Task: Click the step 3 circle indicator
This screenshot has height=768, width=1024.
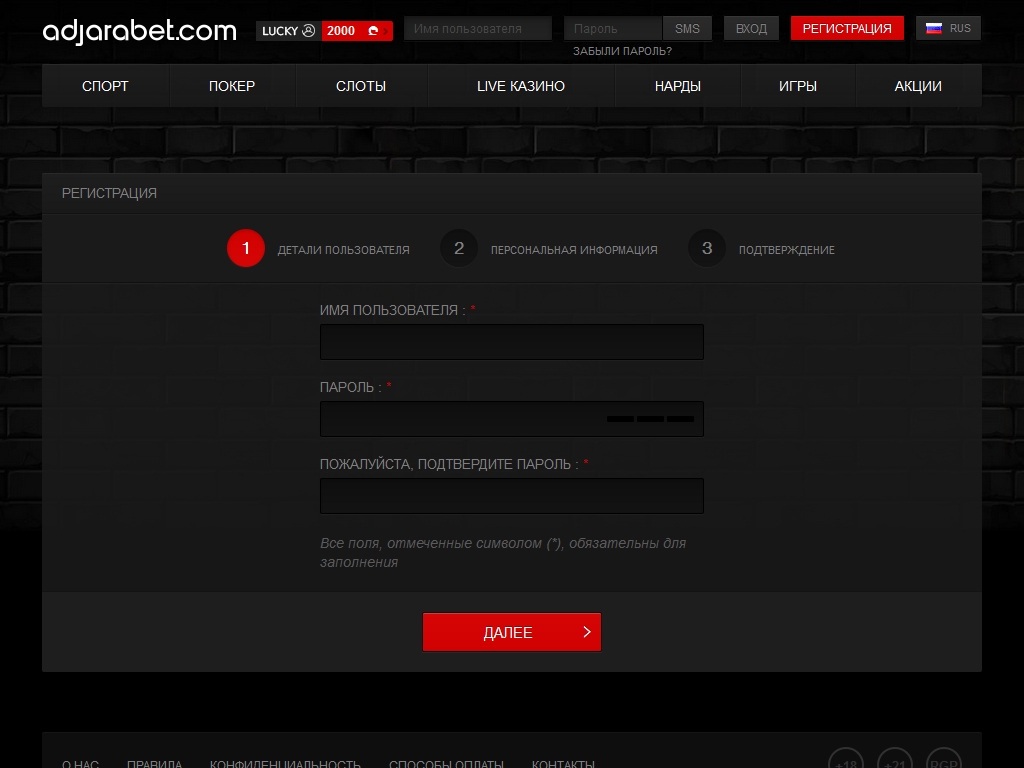Action: click(x=707, y=249)
